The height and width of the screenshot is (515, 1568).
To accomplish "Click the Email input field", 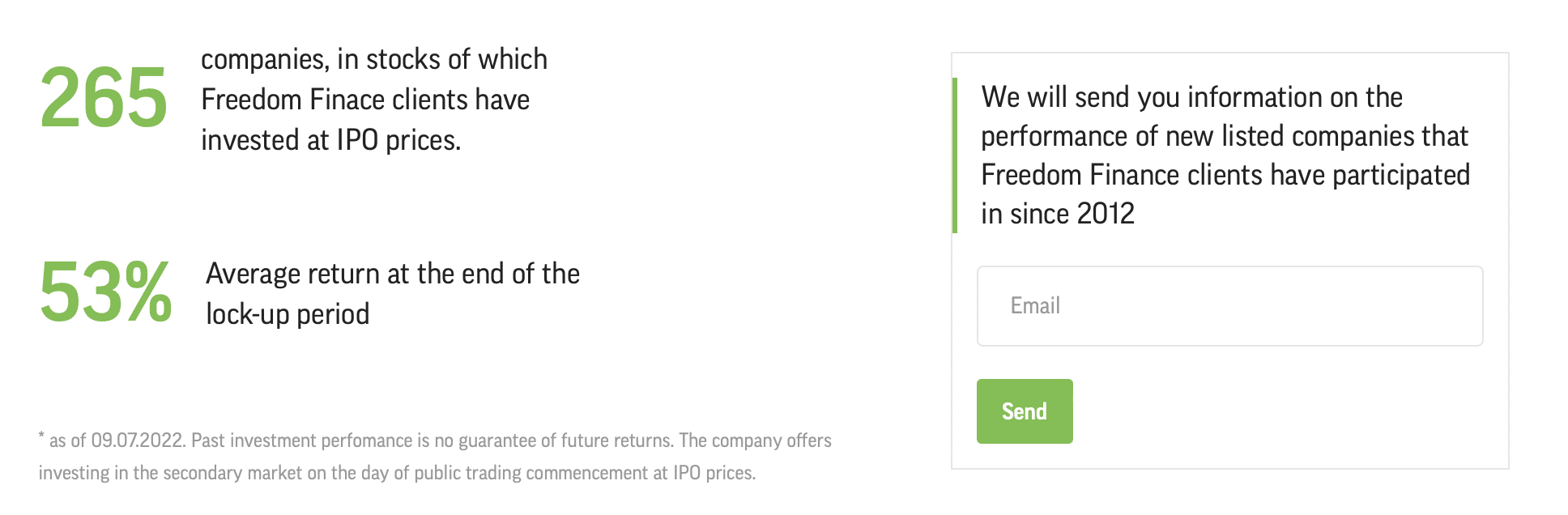I will tap(1229, 306).
